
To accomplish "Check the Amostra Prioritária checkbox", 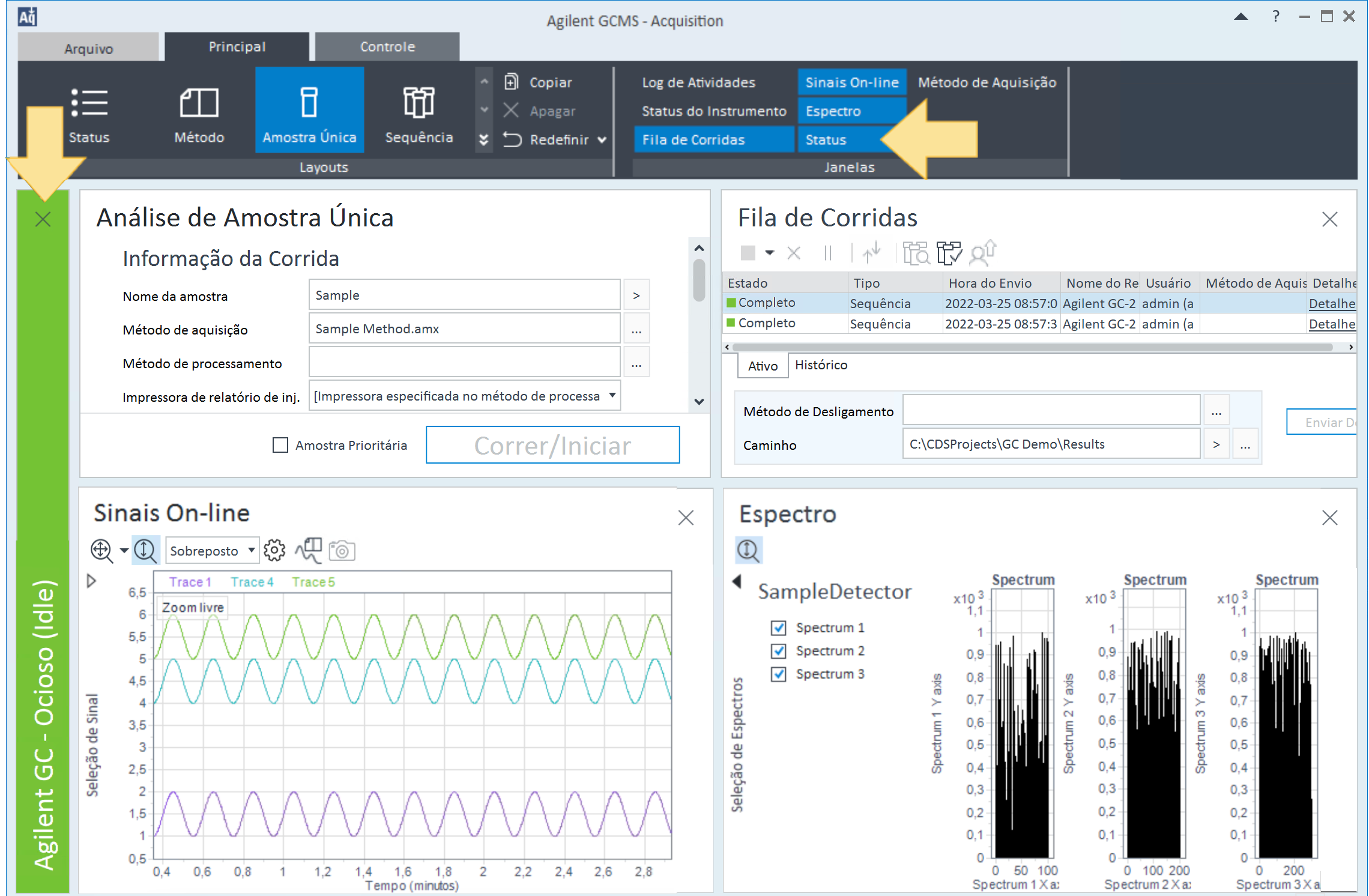I will pyautogui.click(x=280, y=445).
